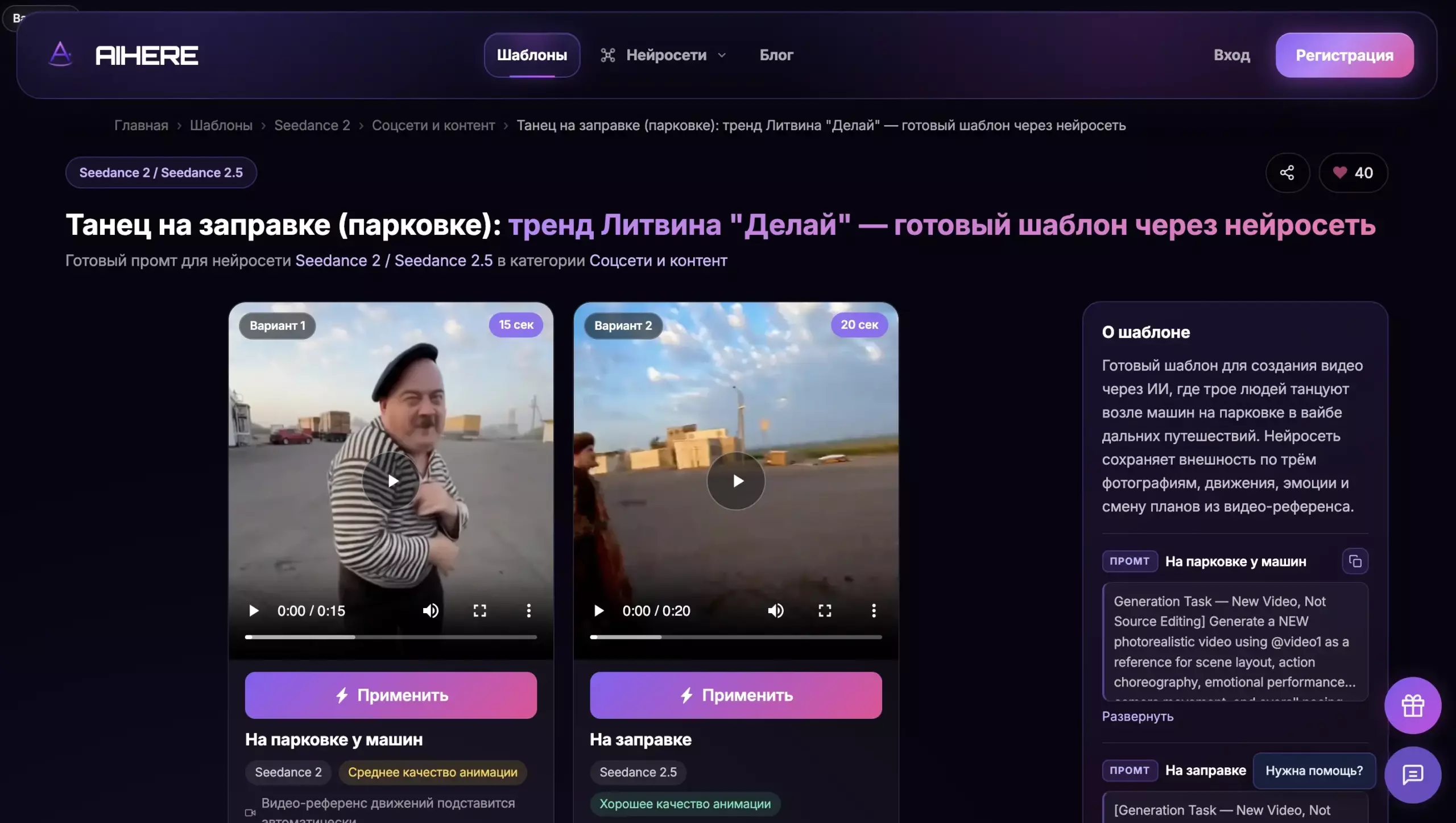
Task: Open the support chat floating button
Action: coord(1413,775)
